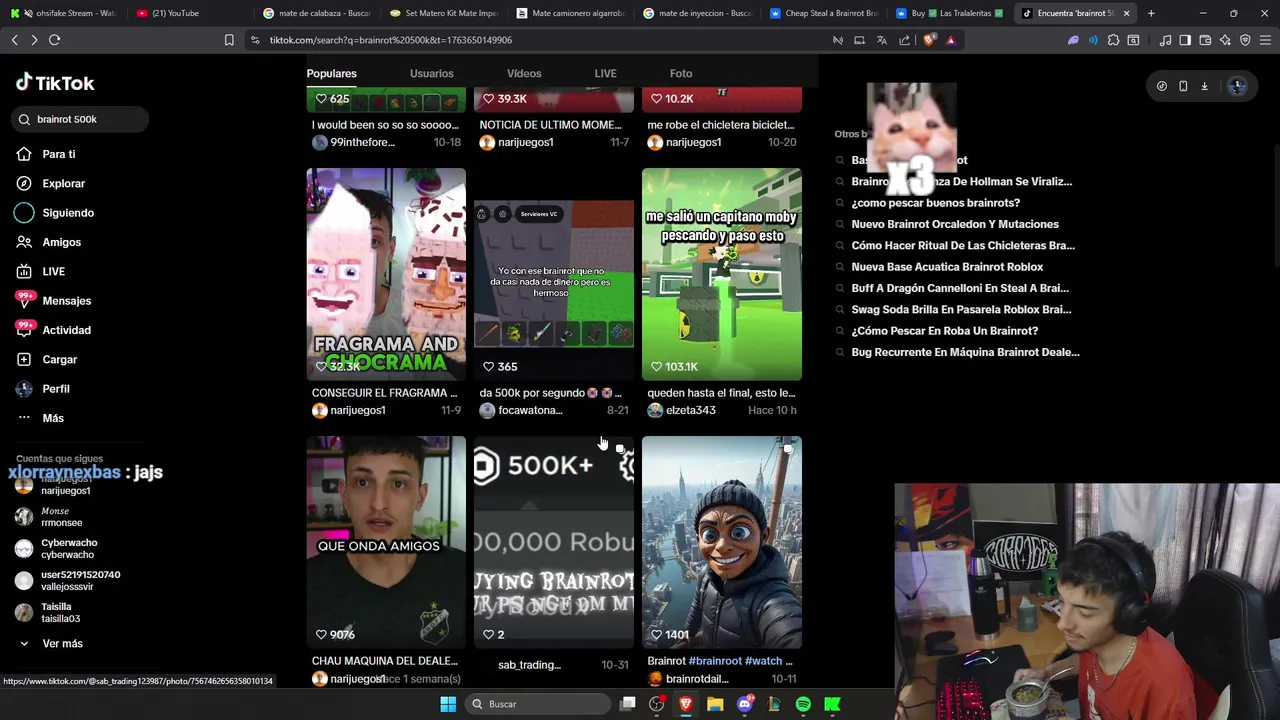
Task: Go to the Siguiendo page
Action: [x=55, y=213]
